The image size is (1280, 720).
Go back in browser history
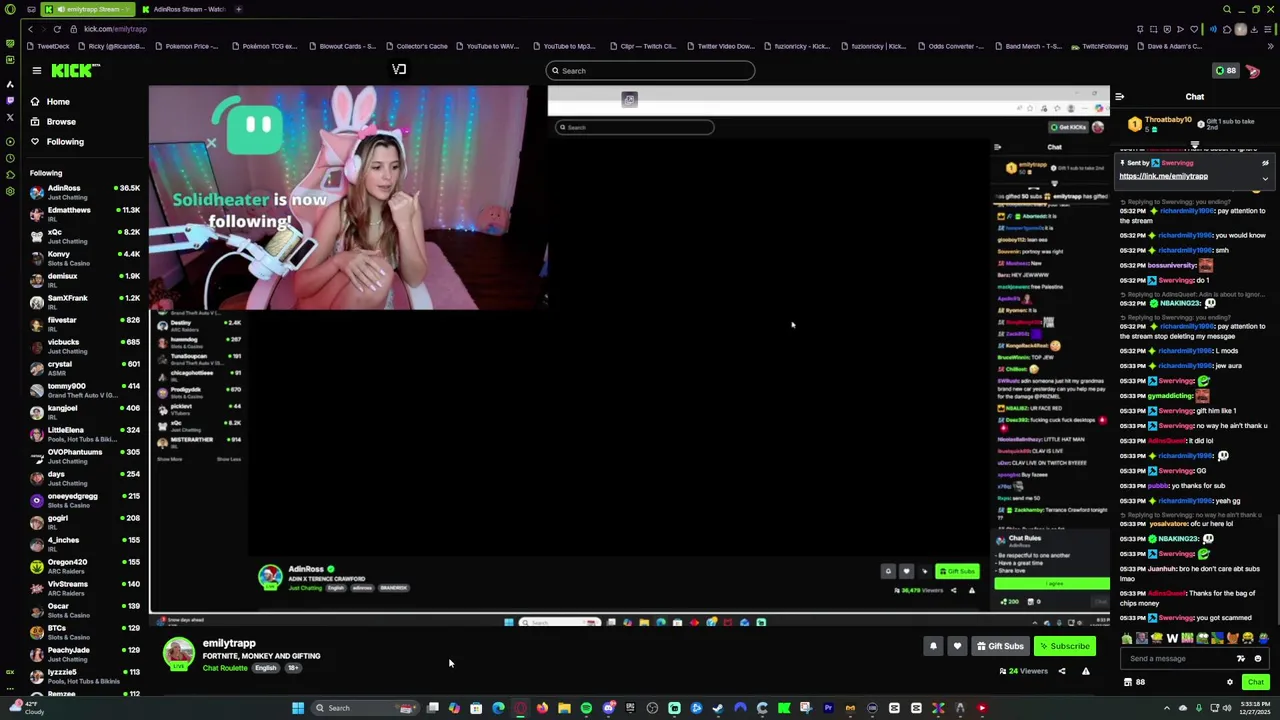tap(30, 29)
